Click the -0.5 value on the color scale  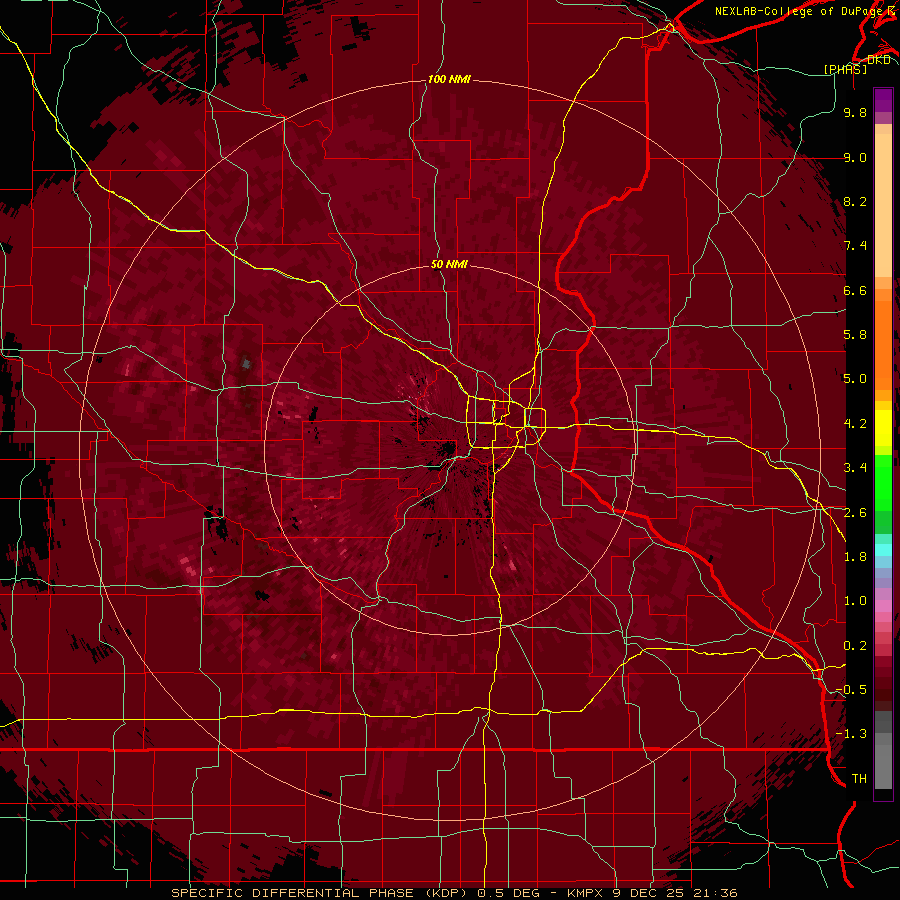click(x=851, y=690)
